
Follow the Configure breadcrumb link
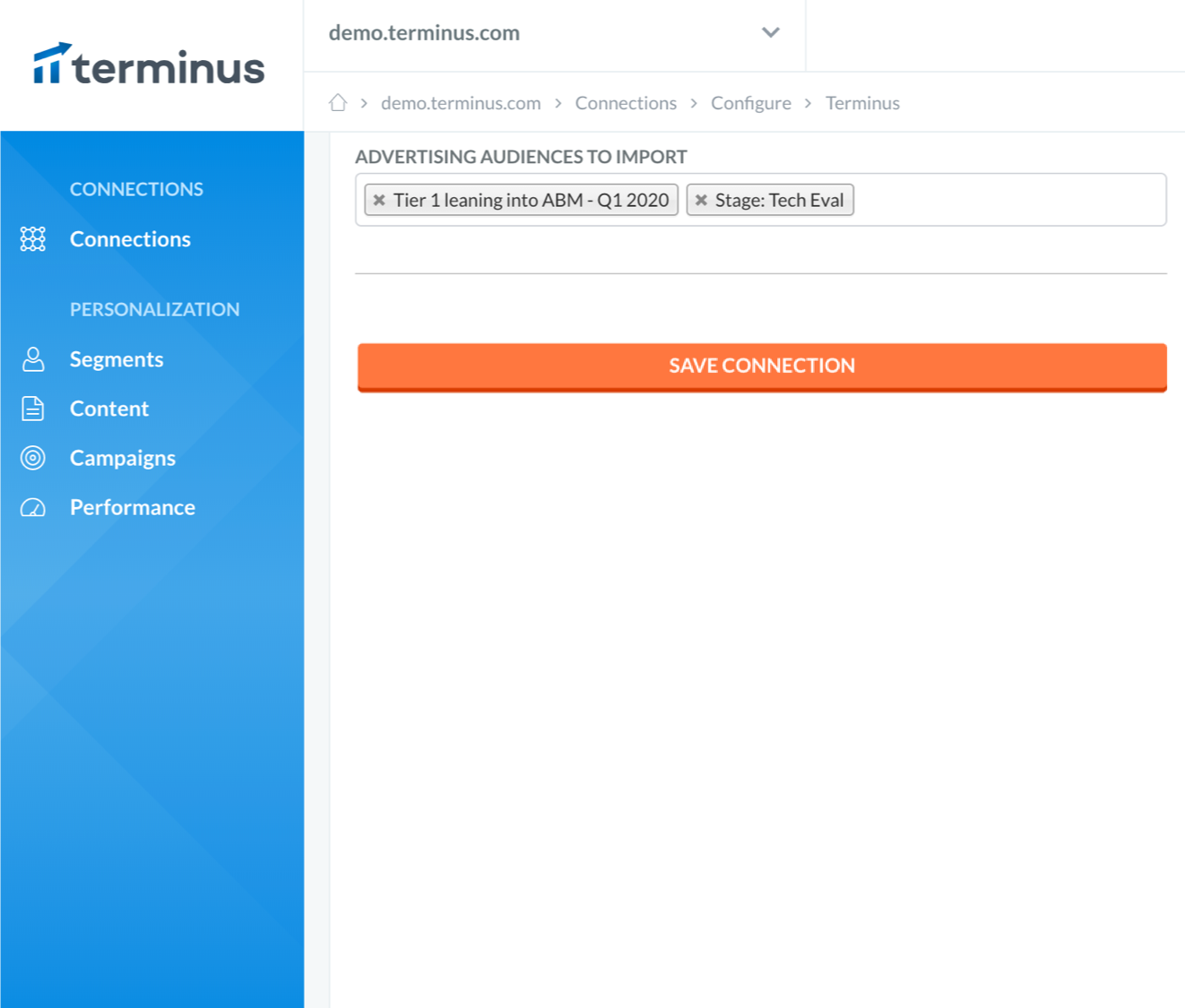point(751,103)
